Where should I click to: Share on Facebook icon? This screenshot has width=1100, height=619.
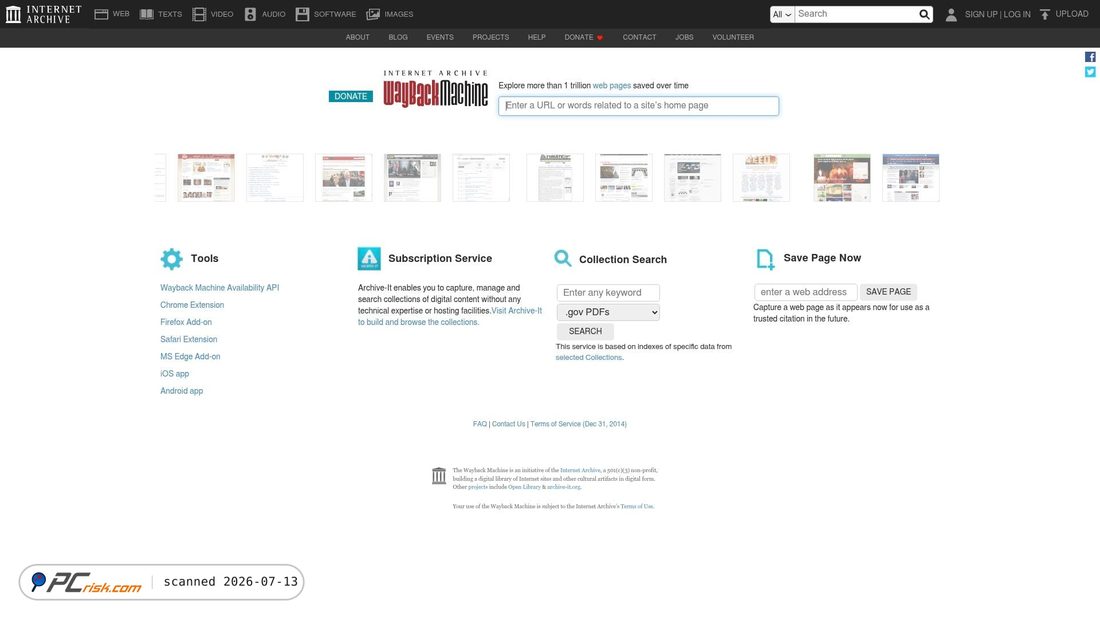tap(1090, 57)
